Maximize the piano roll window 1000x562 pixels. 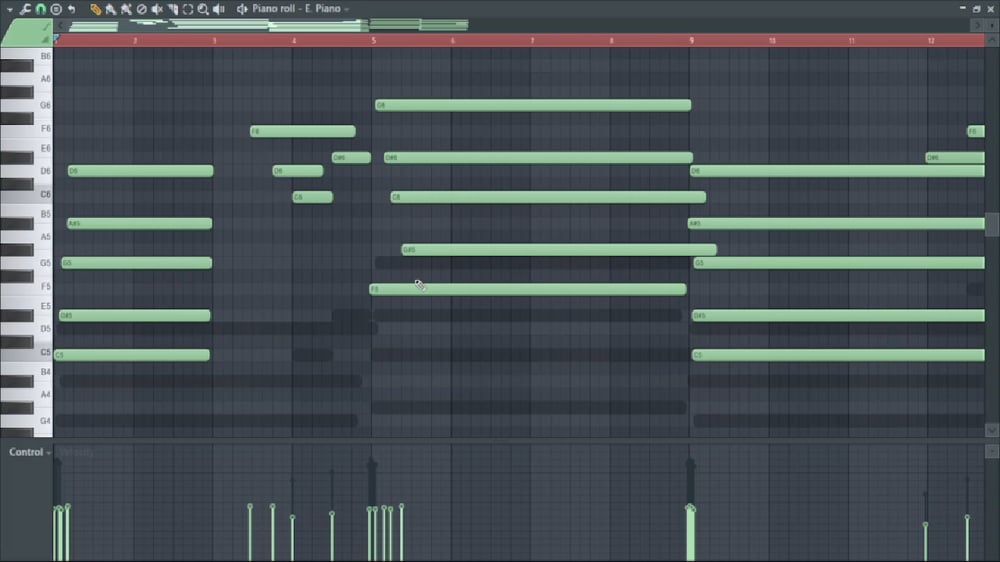coord(976,9)
